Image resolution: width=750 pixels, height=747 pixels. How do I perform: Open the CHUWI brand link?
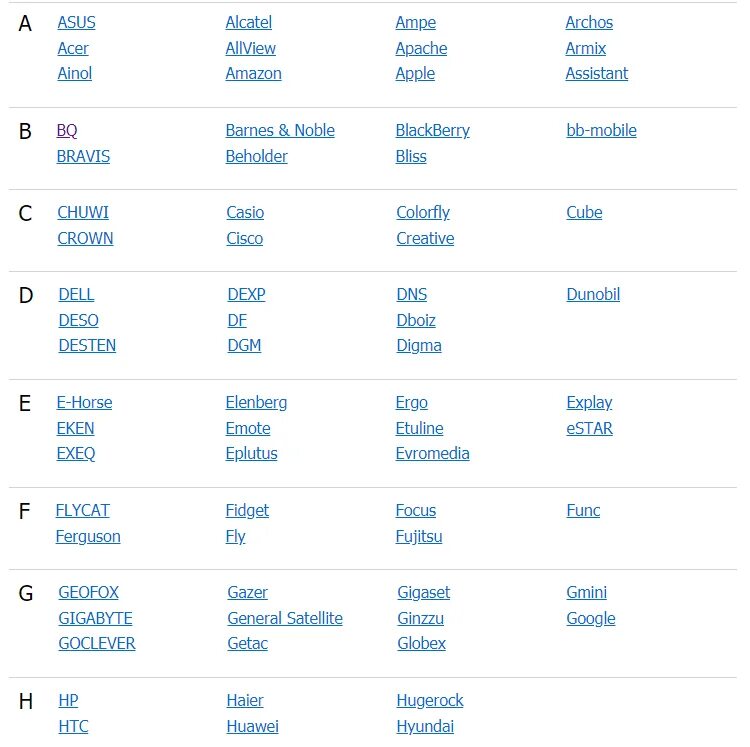pos(83,212)
